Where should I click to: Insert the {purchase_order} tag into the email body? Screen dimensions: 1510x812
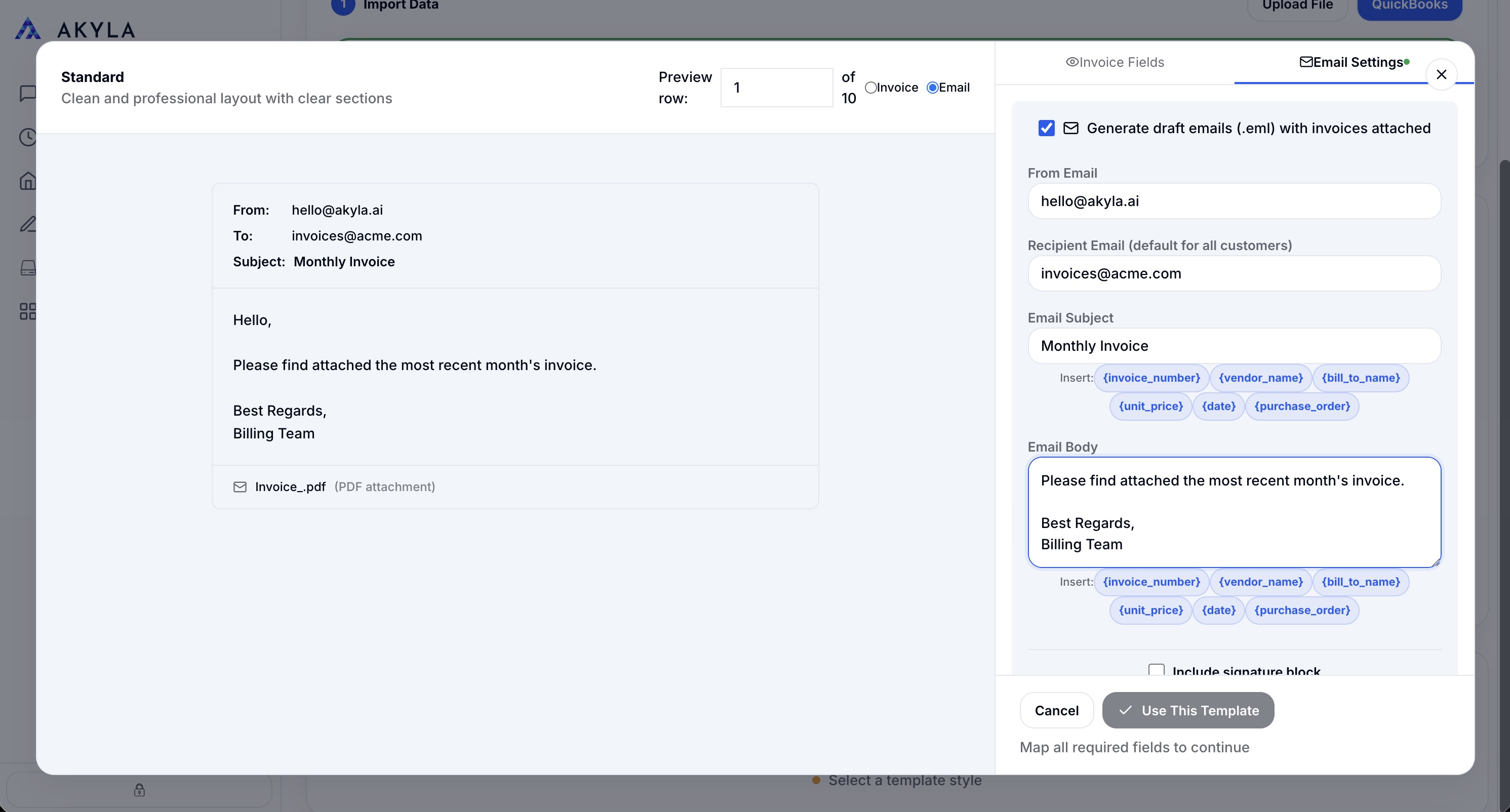pyautogui.click(x=1302, y=610)
